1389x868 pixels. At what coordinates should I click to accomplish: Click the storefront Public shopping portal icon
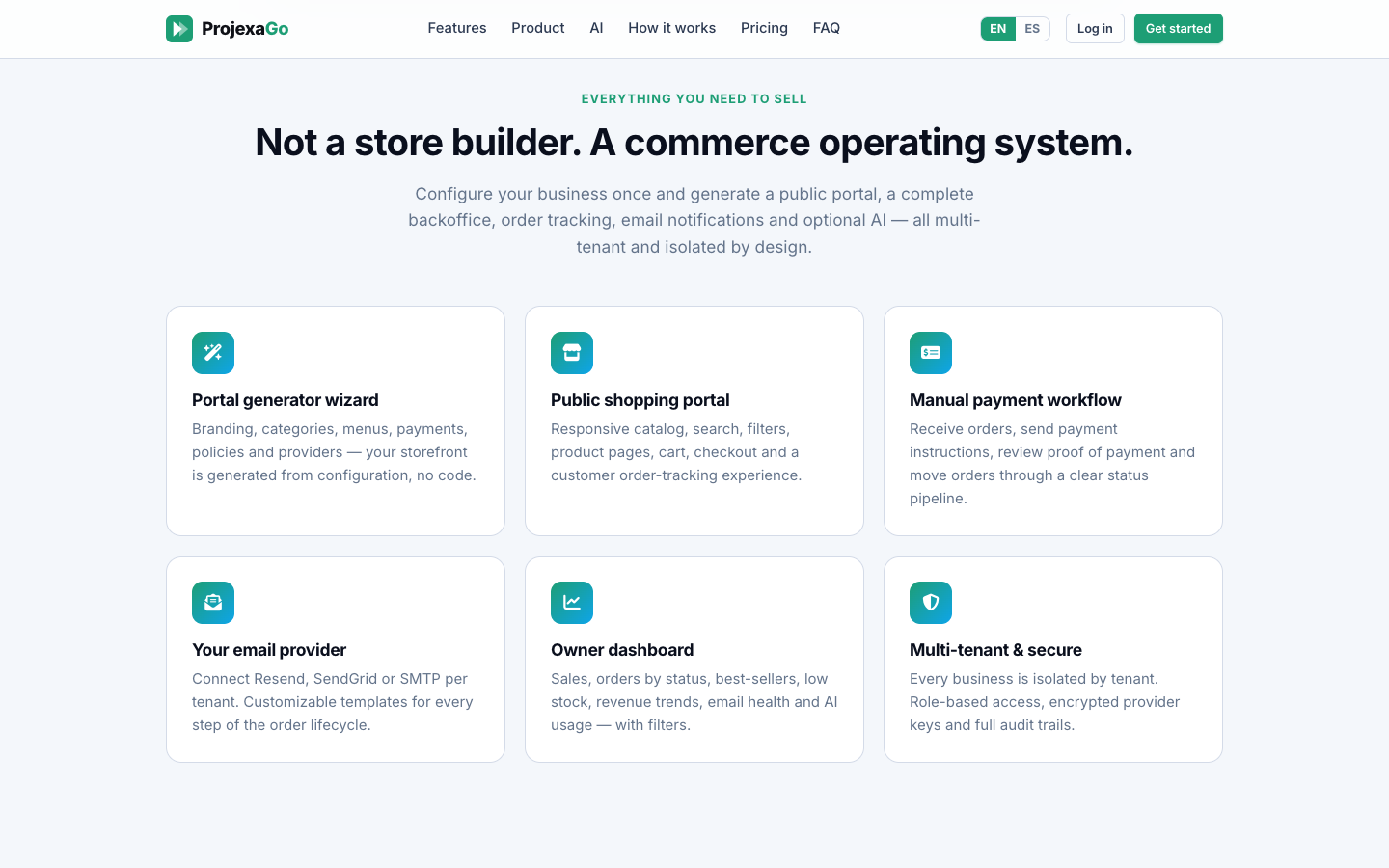[x=572, y=353]
